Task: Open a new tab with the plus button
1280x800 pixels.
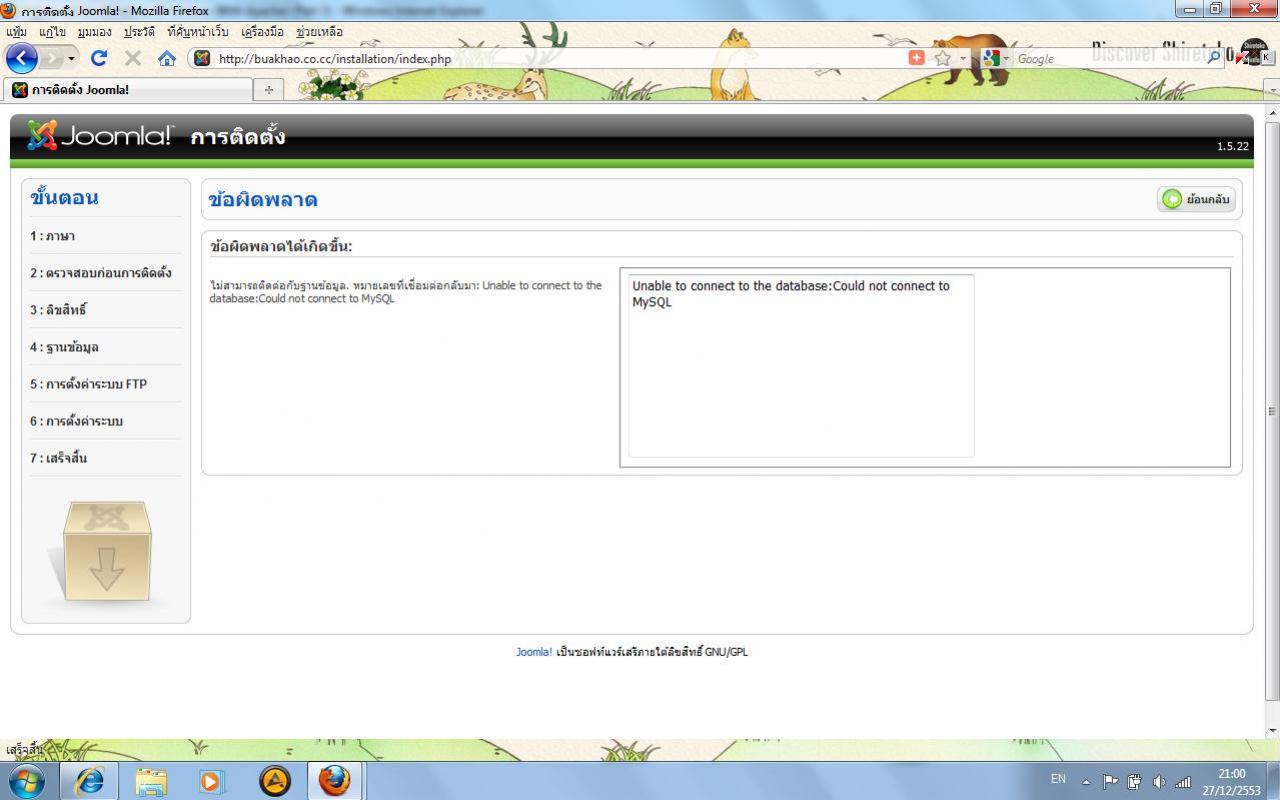Action: click(x=268, y=90)
